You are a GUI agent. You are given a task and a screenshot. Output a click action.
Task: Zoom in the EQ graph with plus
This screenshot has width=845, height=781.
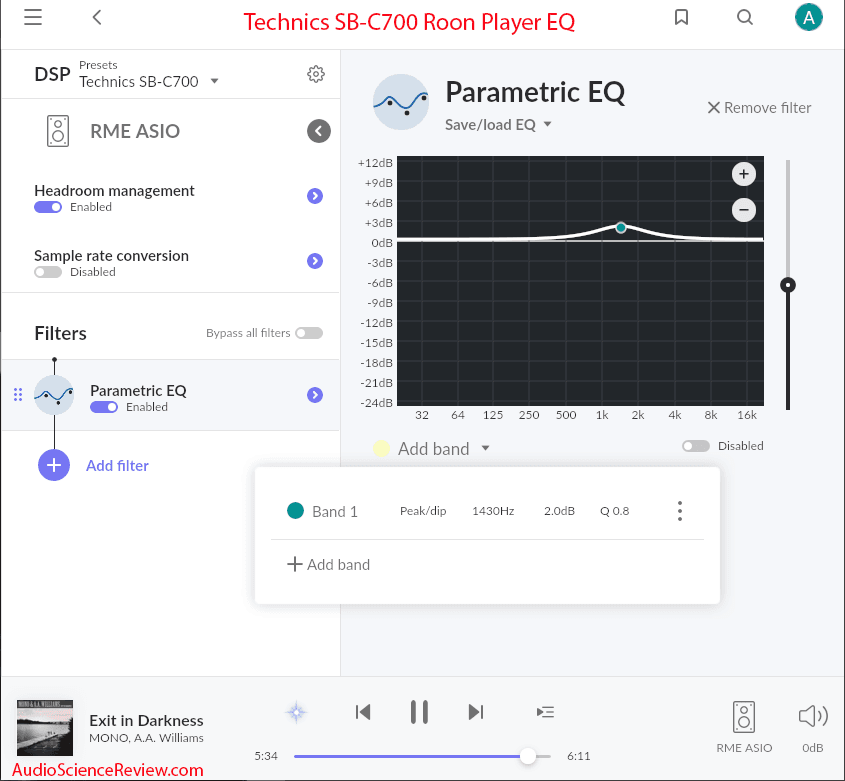[x=744, y=174]
